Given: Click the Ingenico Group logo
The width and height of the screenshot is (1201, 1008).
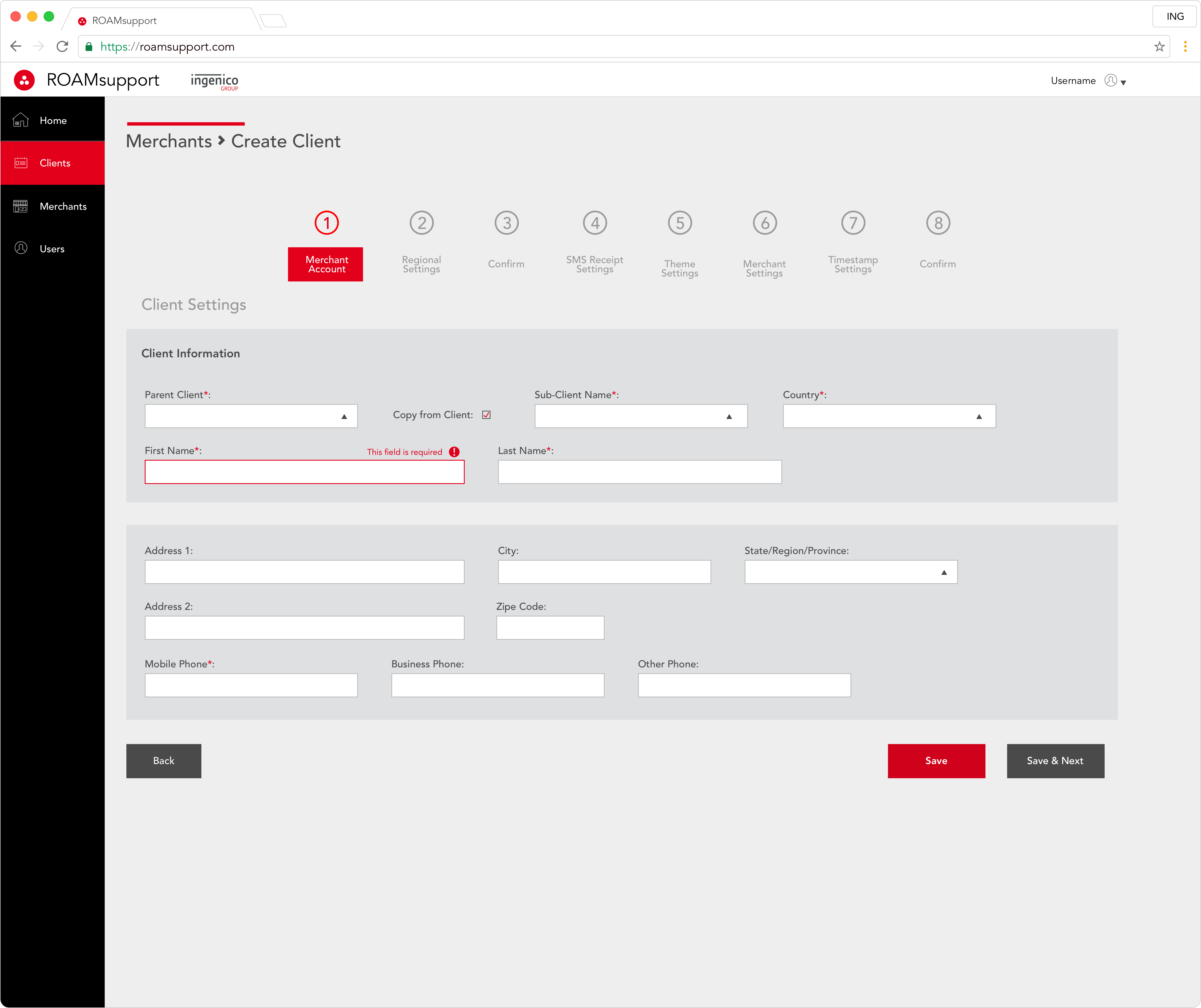Looking at the screenshot, I should click(214, 82).
